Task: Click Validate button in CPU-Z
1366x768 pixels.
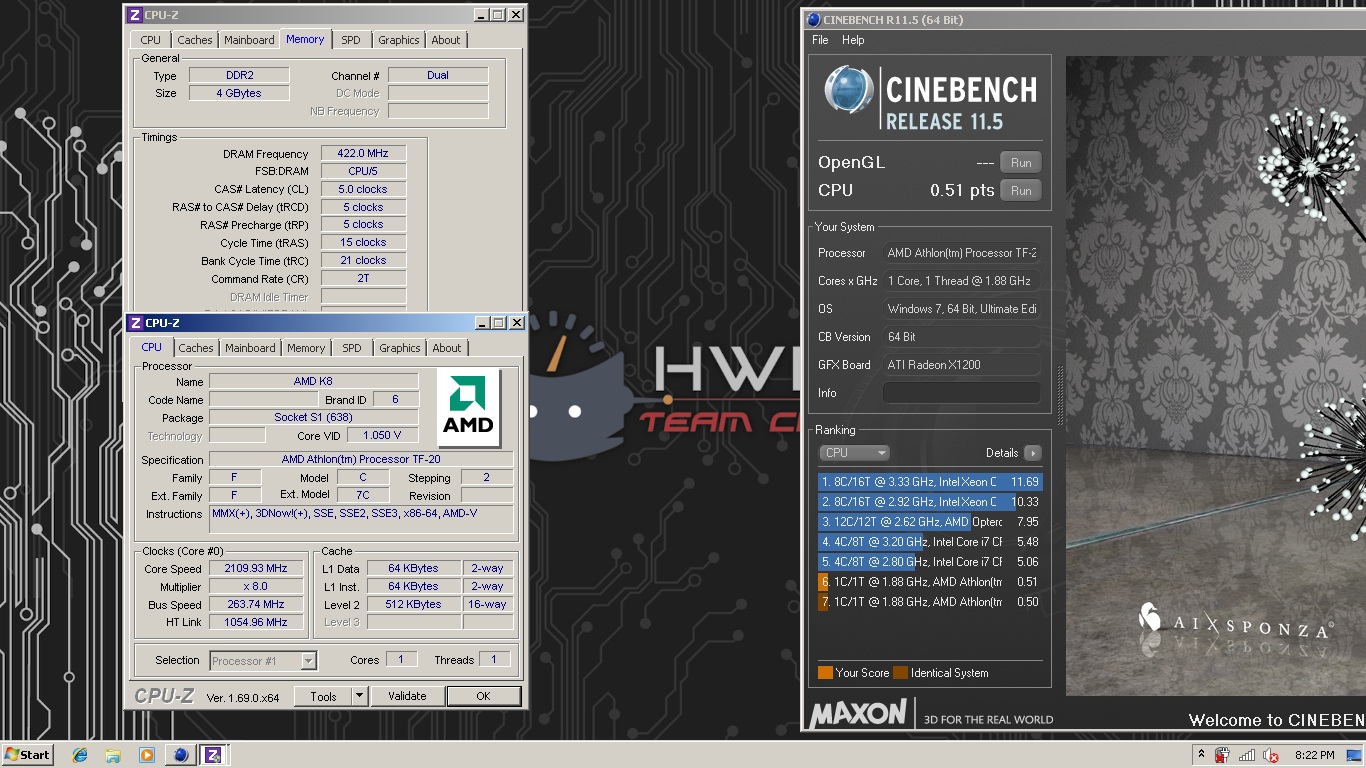Action: click(x=407, y=696)
